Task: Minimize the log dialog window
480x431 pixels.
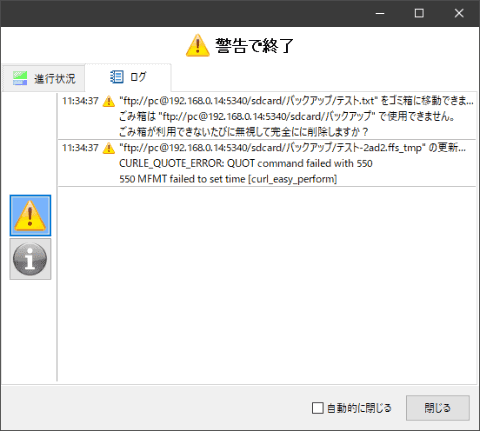Action: (x=380, y=13)
